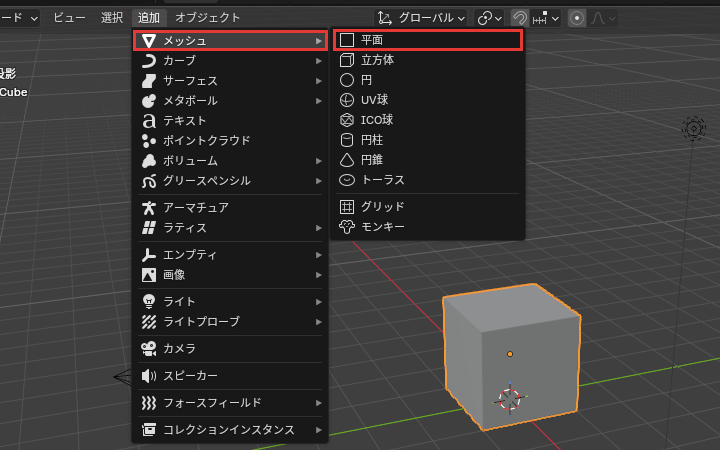720x450 pixels.
Task: Click the ボリューム cloud icon
Action: coord(148,161)
